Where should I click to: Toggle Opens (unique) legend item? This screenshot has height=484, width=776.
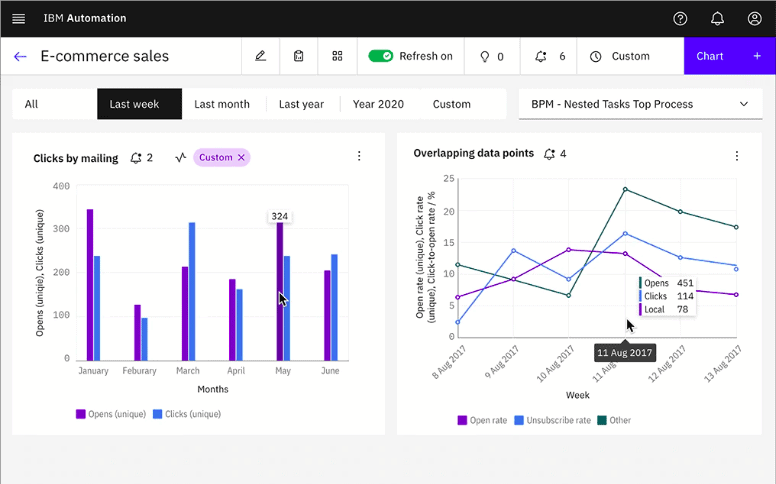tap(111, 414)
